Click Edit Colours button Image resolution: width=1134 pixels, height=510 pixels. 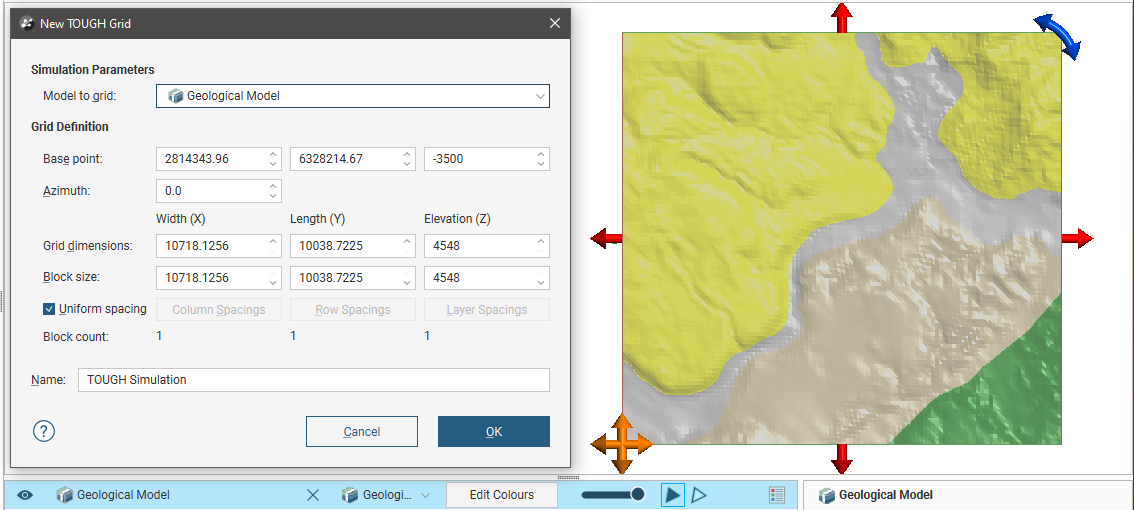pos(501,495)
